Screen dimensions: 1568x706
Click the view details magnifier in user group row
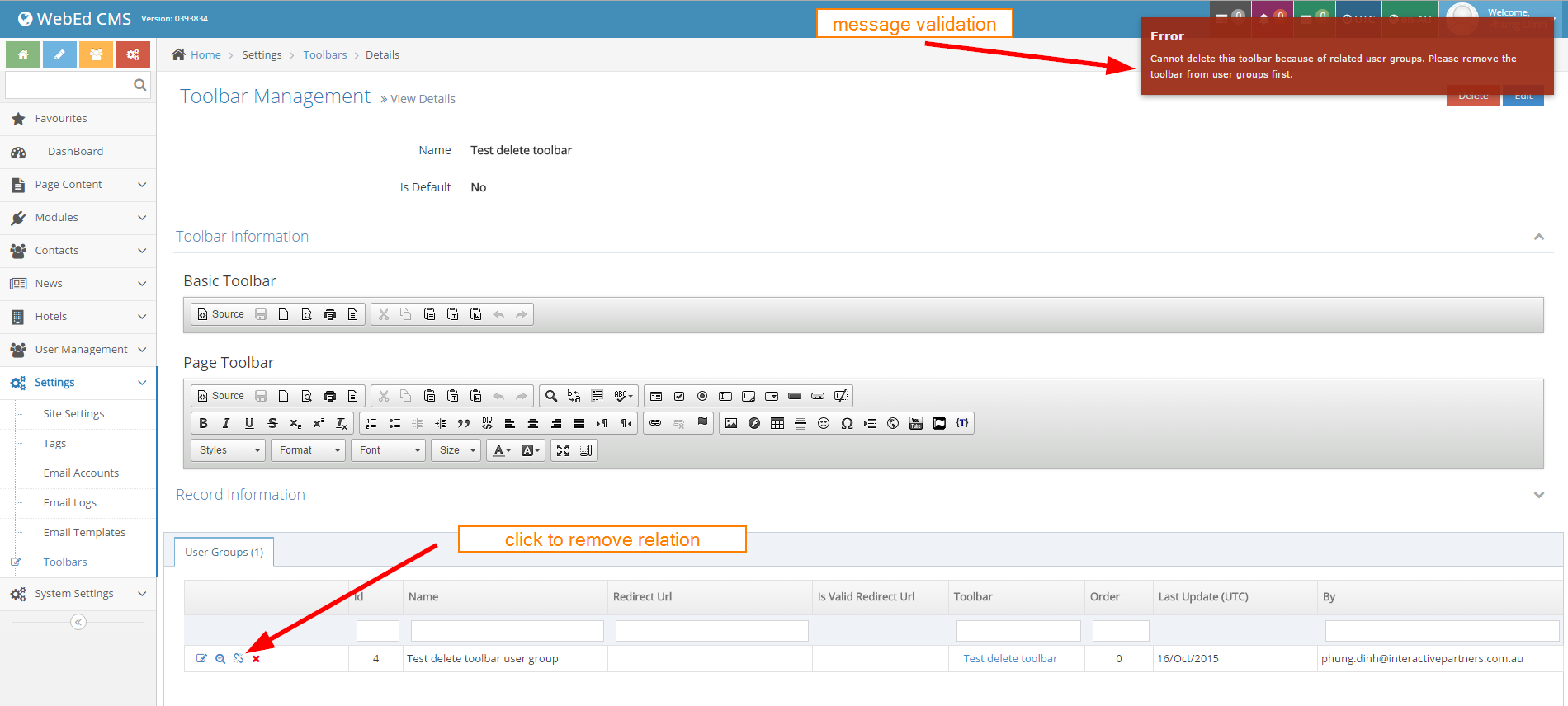click(220, 658)
